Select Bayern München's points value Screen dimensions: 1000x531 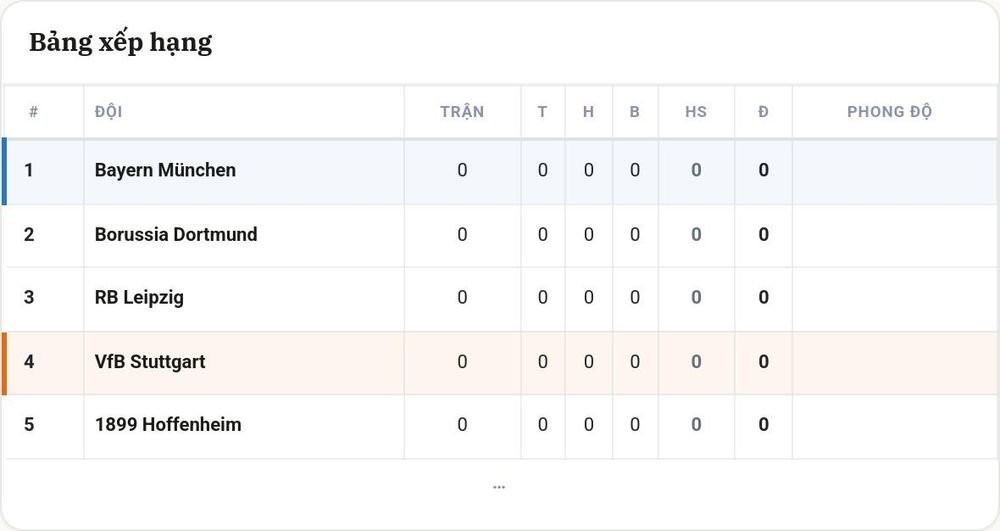pyautogui.click(x=763, y=170)
